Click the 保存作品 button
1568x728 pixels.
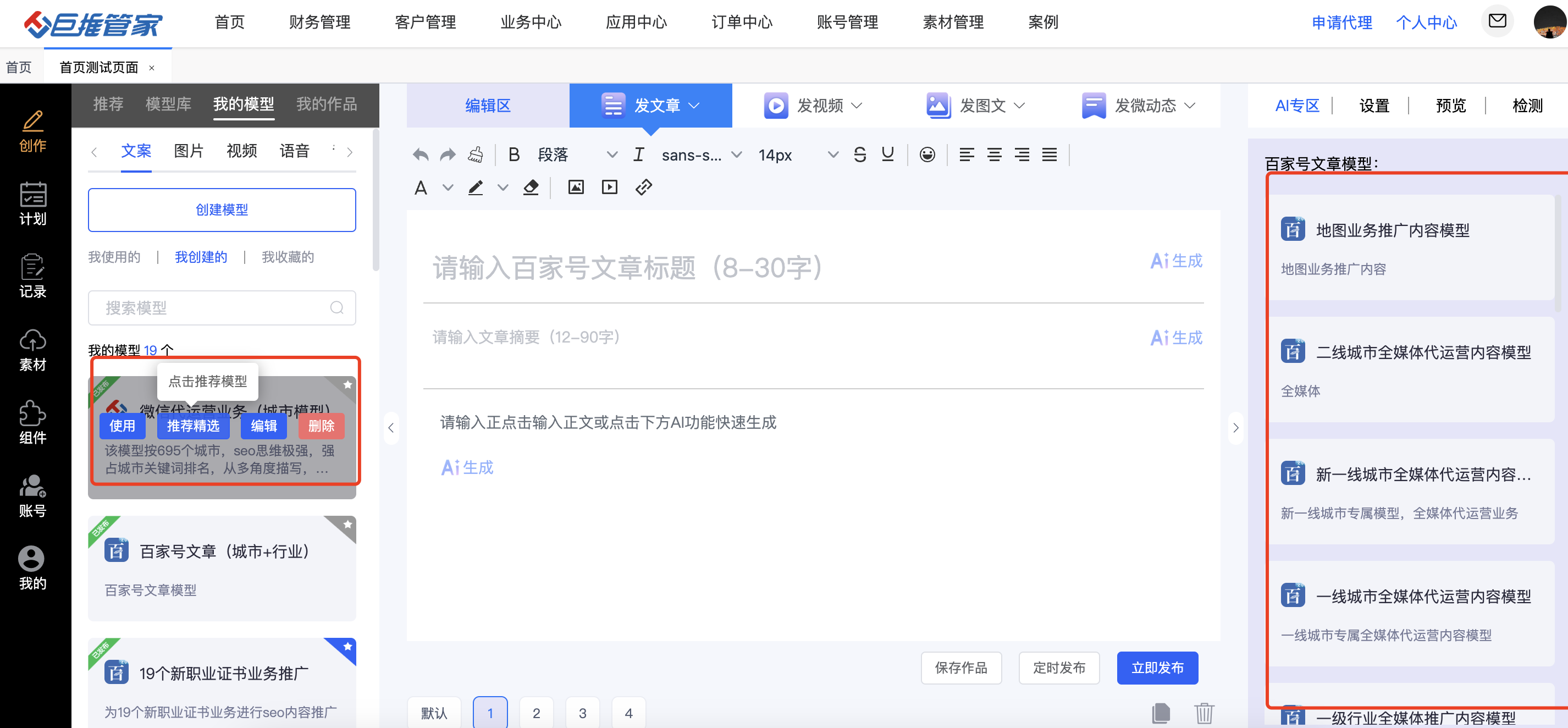click(961, 668)
